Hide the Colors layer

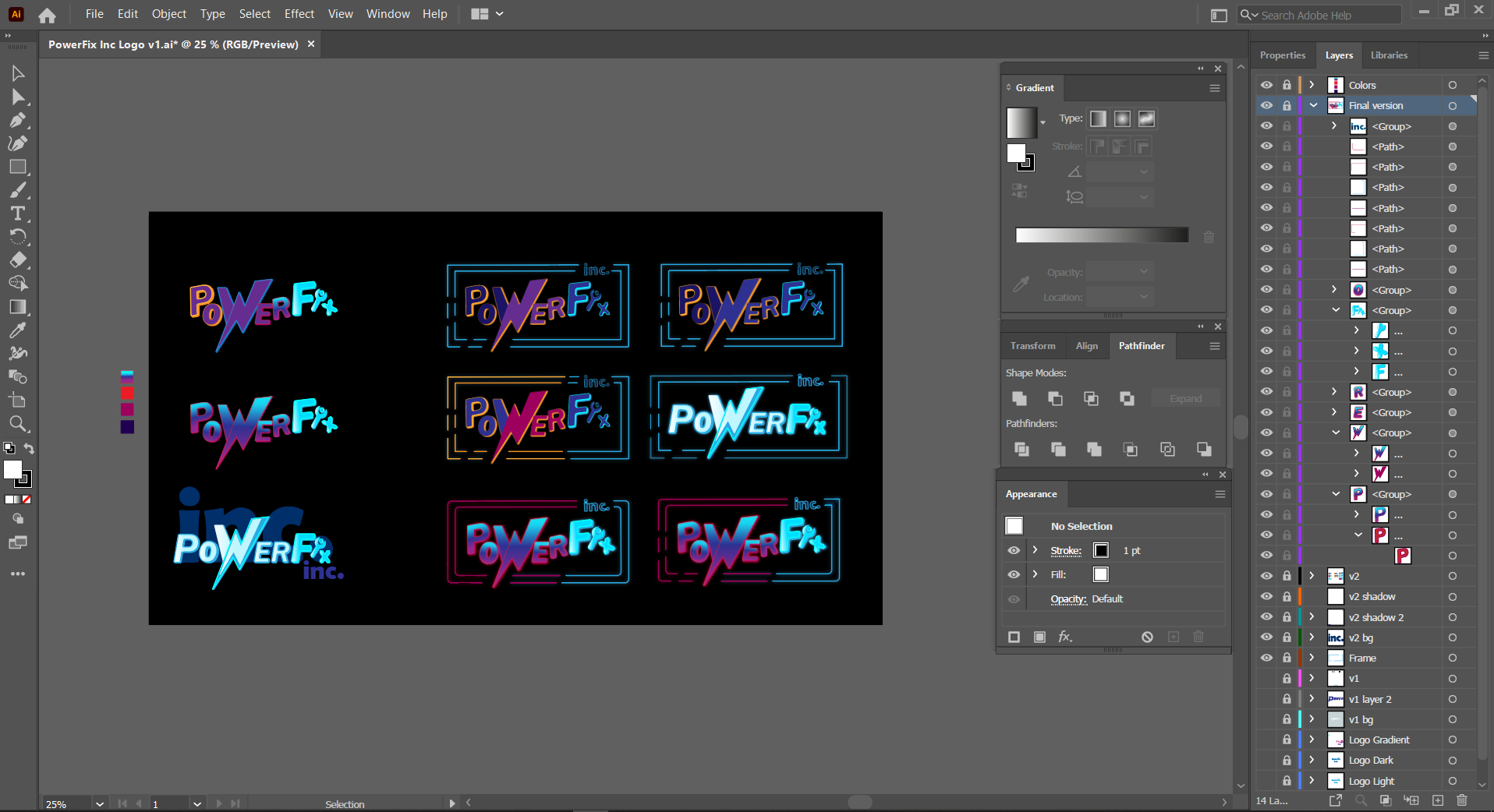click(x=1266, y=85)
